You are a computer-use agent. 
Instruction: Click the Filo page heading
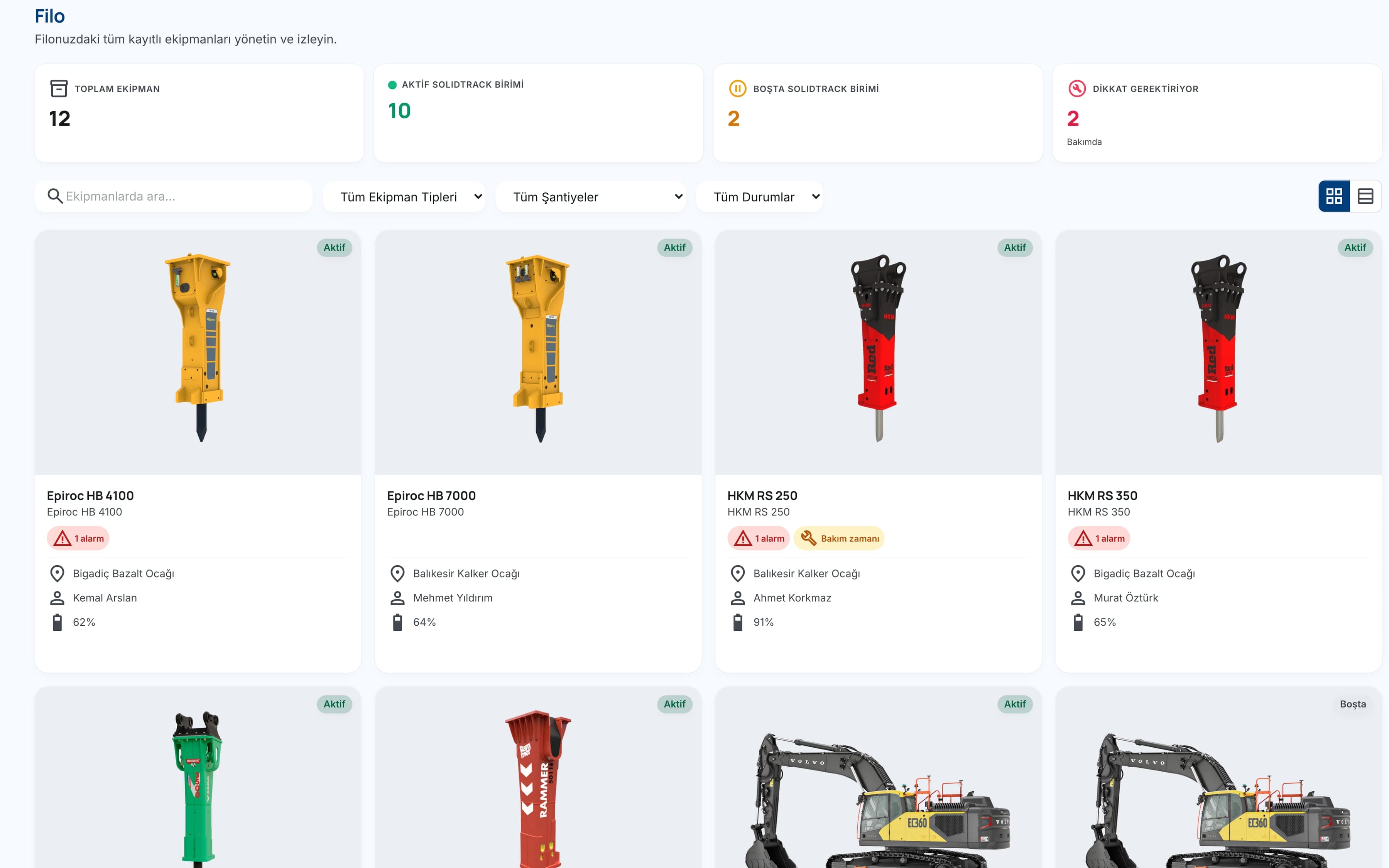pyautogui.click(x=50, y=16)
